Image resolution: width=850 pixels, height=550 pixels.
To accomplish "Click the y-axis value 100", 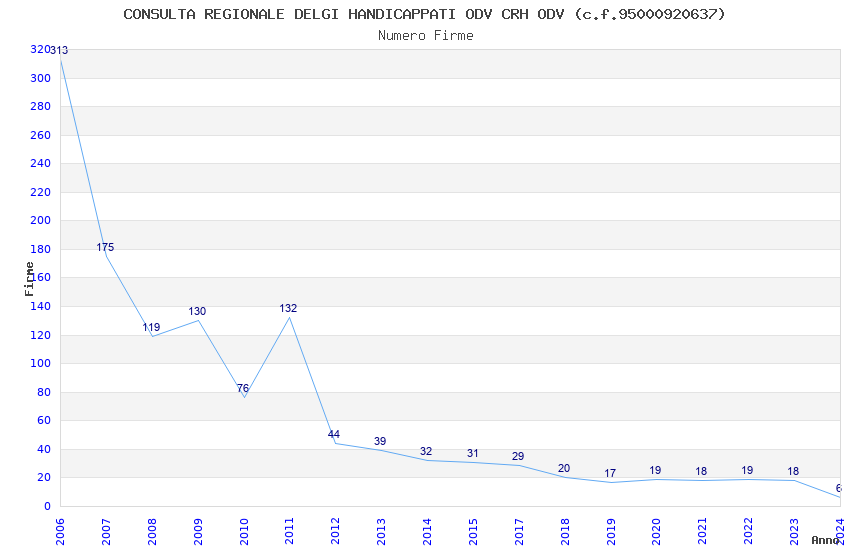I will pyautogui.click(x=41, y=363).
